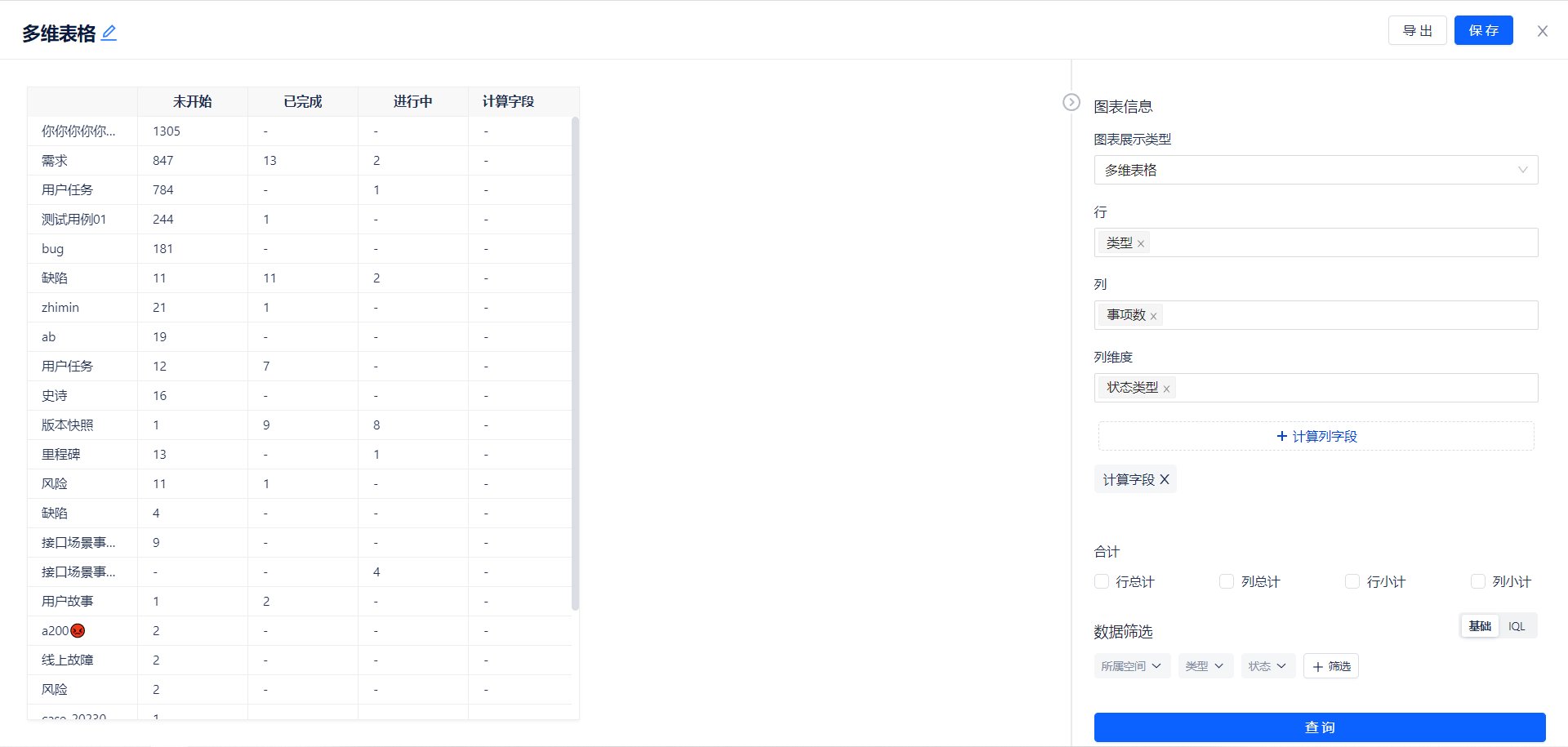Click the 1305 cell value
This screenshot has height=747, width=1568.
(167, 131)
